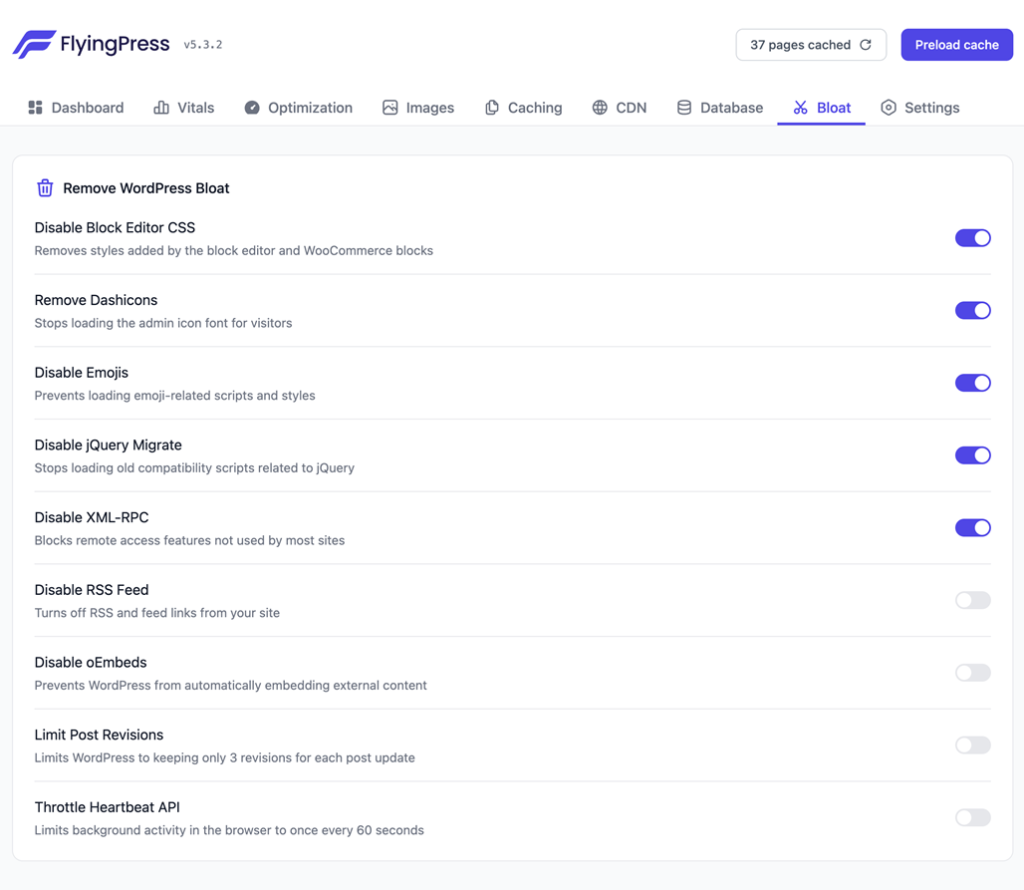The width and height of the screenshot is (1024, 890).
Task: Enable the Disable RSS Feed toggle
Action: (x=972, y=600)
